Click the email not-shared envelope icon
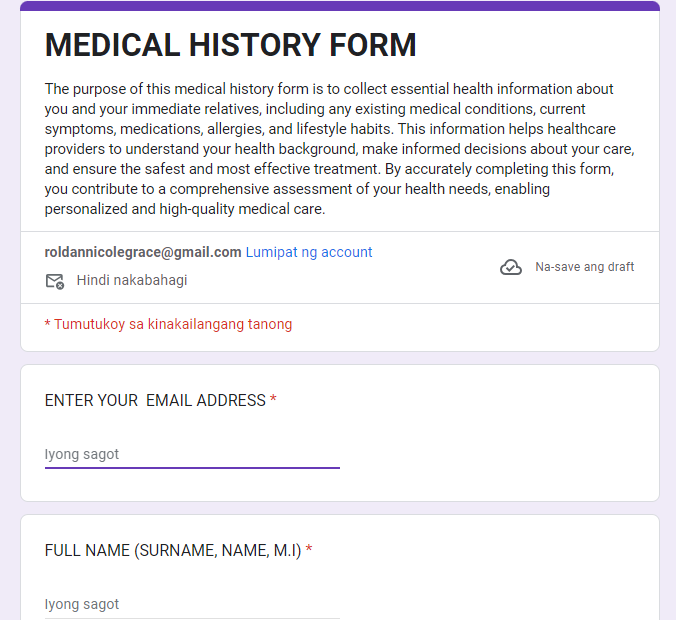 (x=55, y=281)
